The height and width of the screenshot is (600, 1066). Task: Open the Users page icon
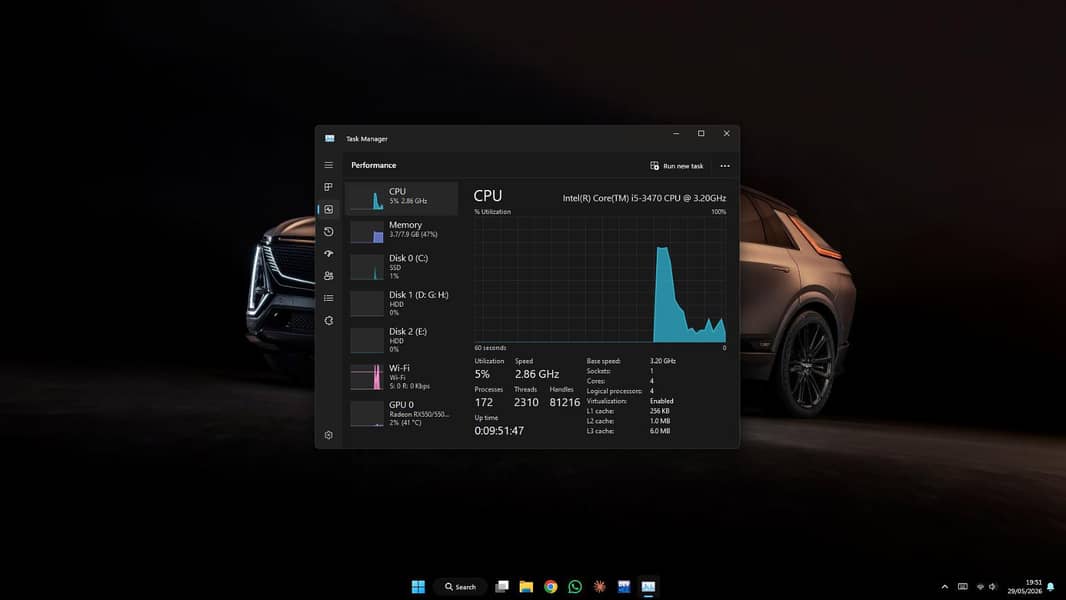point(328,276)
